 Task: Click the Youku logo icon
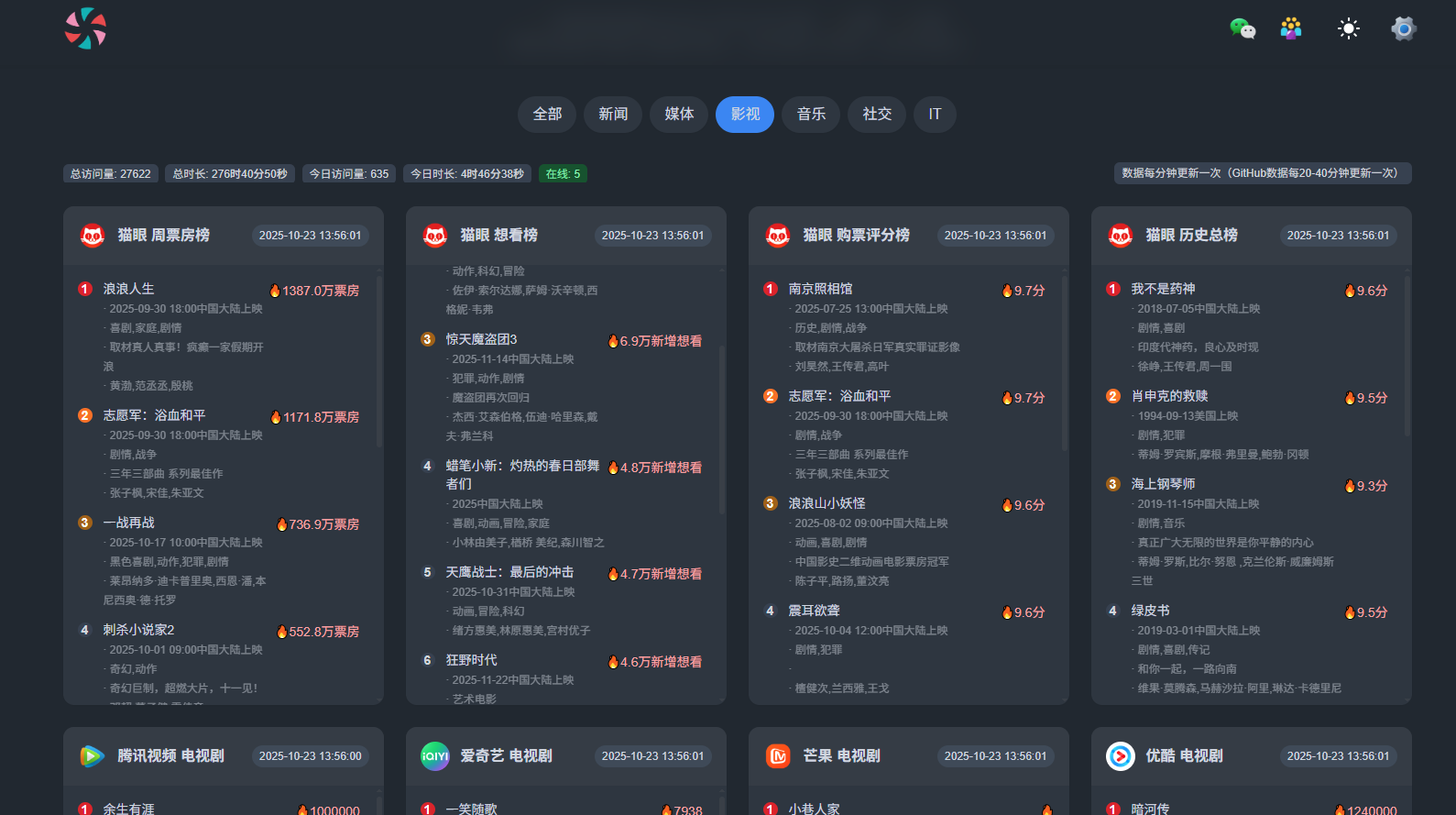pyautogui.click(x=1121, y=756)
